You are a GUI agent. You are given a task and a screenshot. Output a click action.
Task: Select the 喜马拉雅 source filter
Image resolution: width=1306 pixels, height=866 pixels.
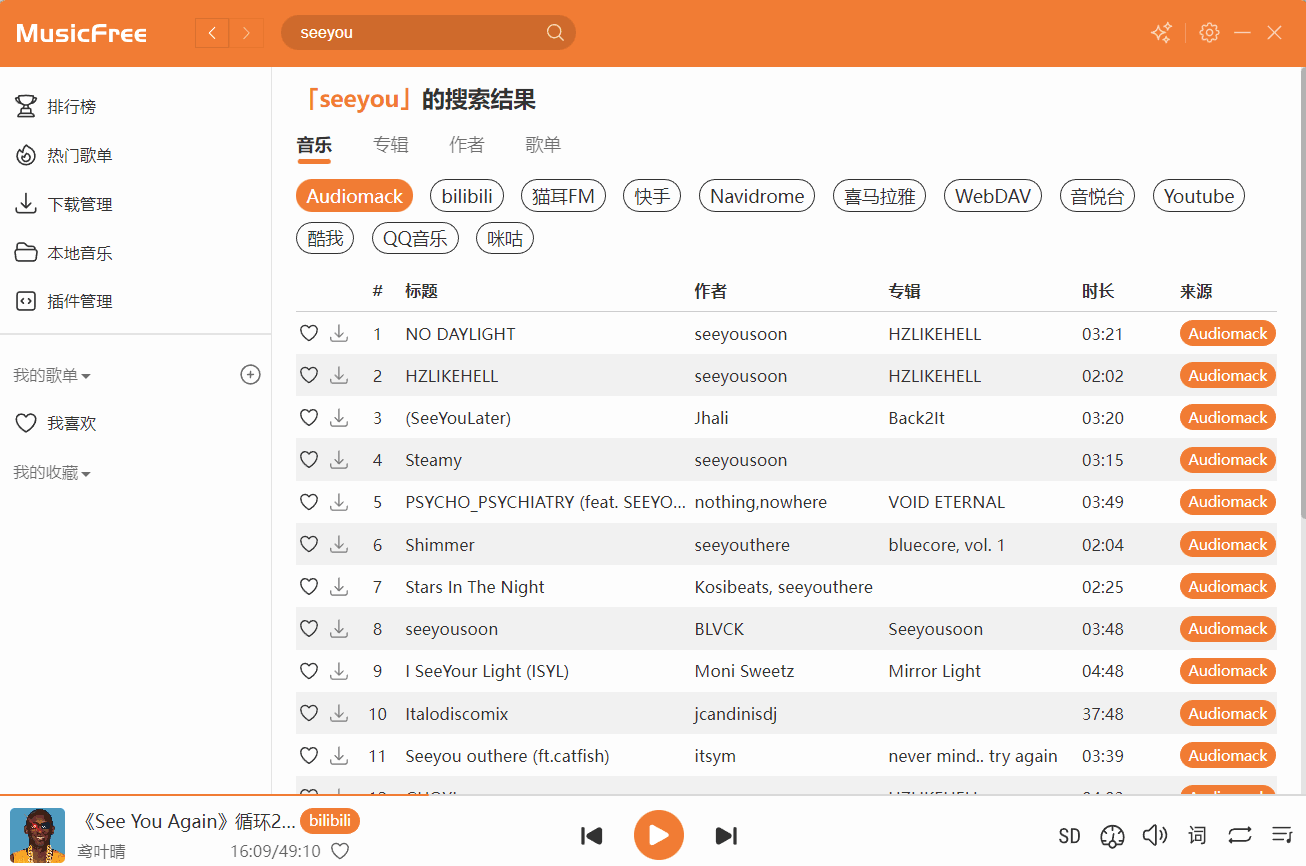point(880,196)
